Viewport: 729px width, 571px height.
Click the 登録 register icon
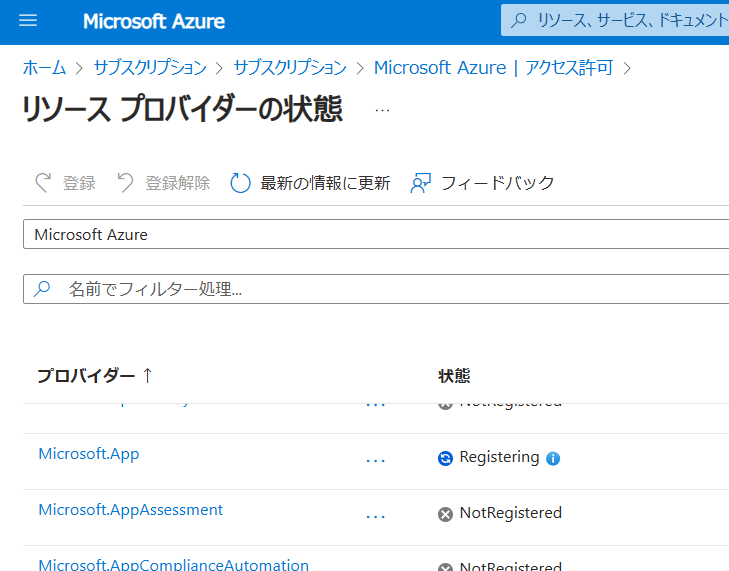(43, 183)
